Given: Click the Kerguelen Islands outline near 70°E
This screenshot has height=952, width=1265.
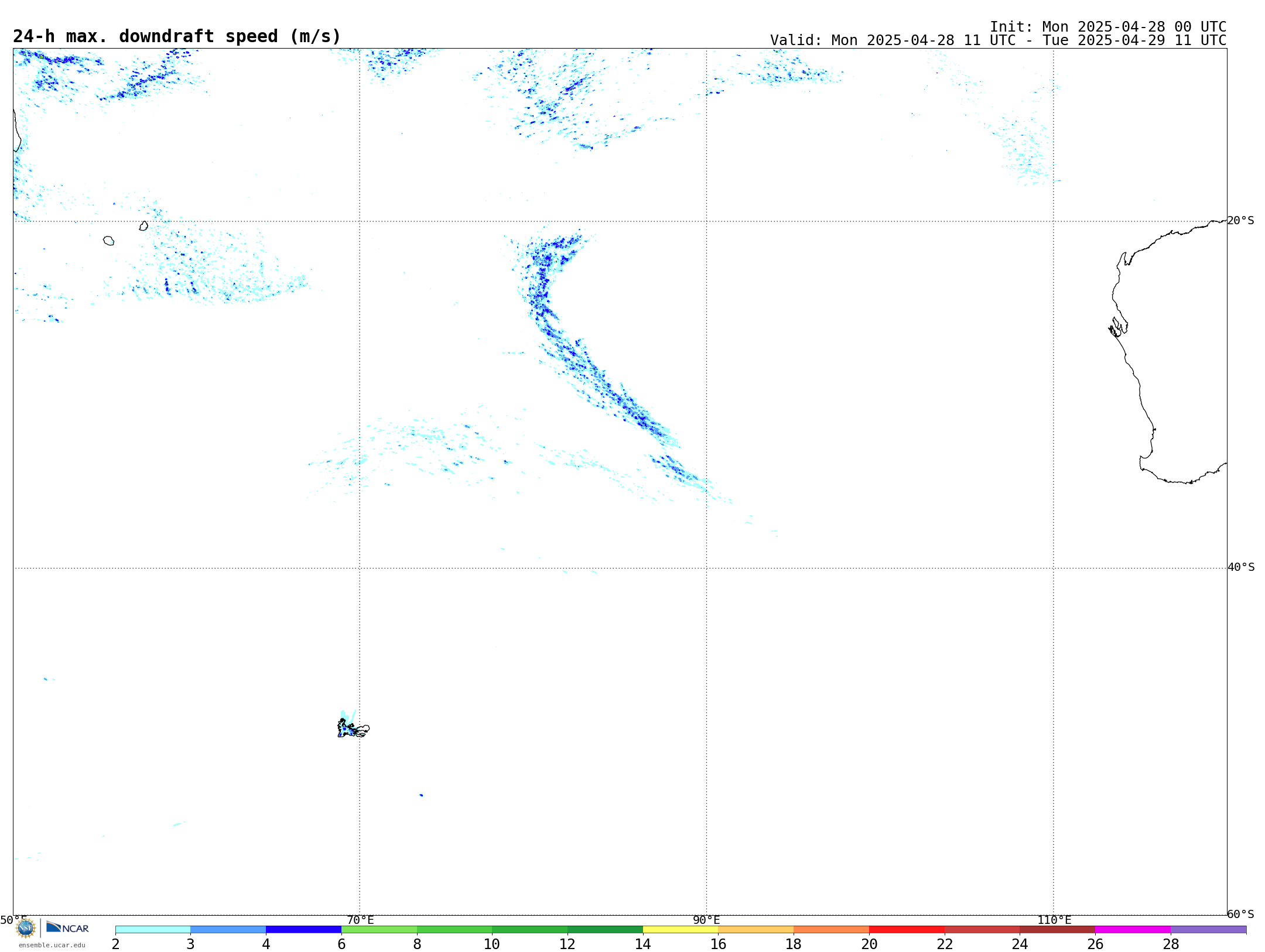Looking at the screenshot, I should (x=353, y=728).
